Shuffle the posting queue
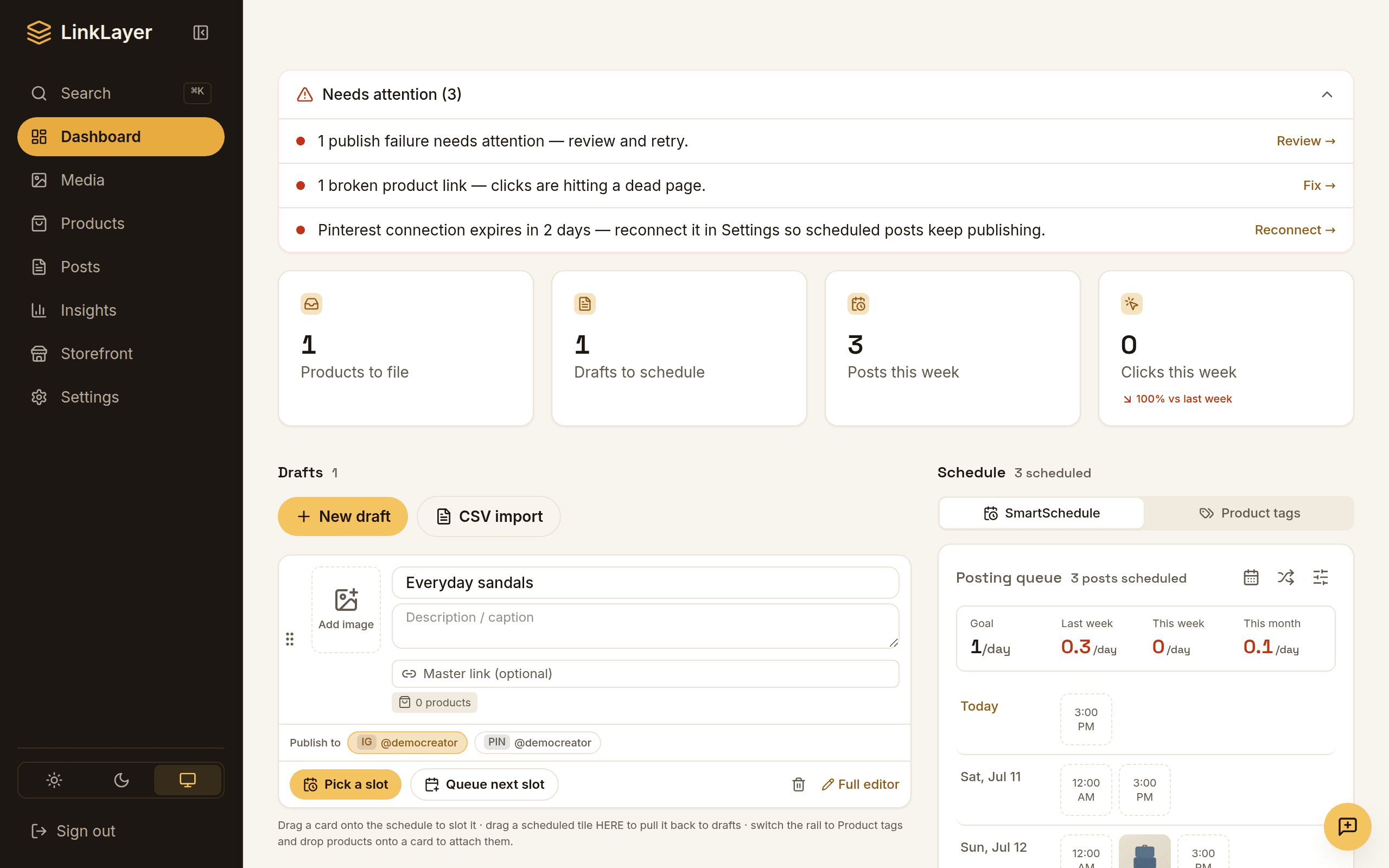 1286,578
